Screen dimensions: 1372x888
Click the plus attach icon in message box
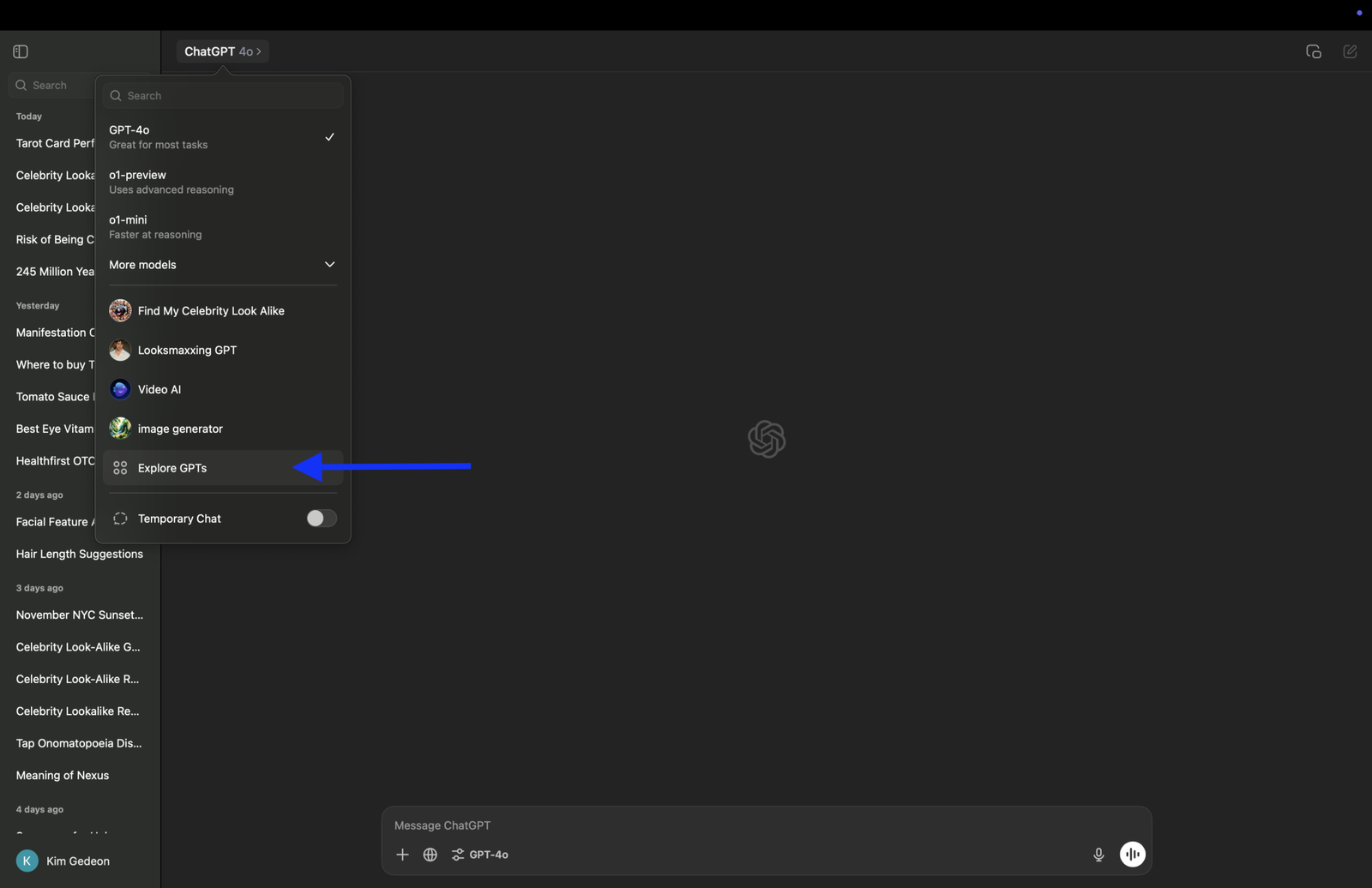tap(402, 855)
